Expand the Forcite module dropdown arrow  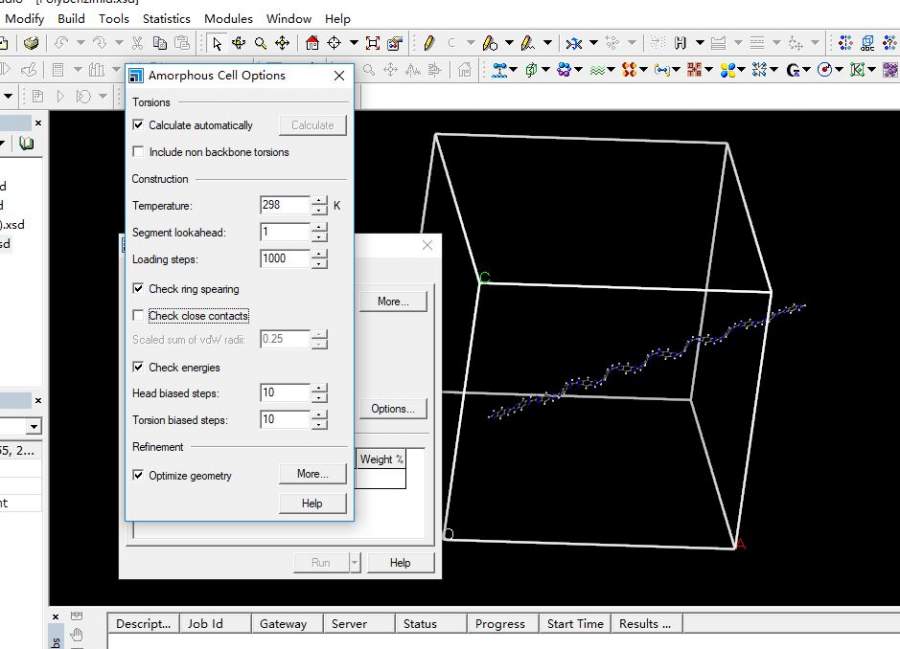coord(774,70)
